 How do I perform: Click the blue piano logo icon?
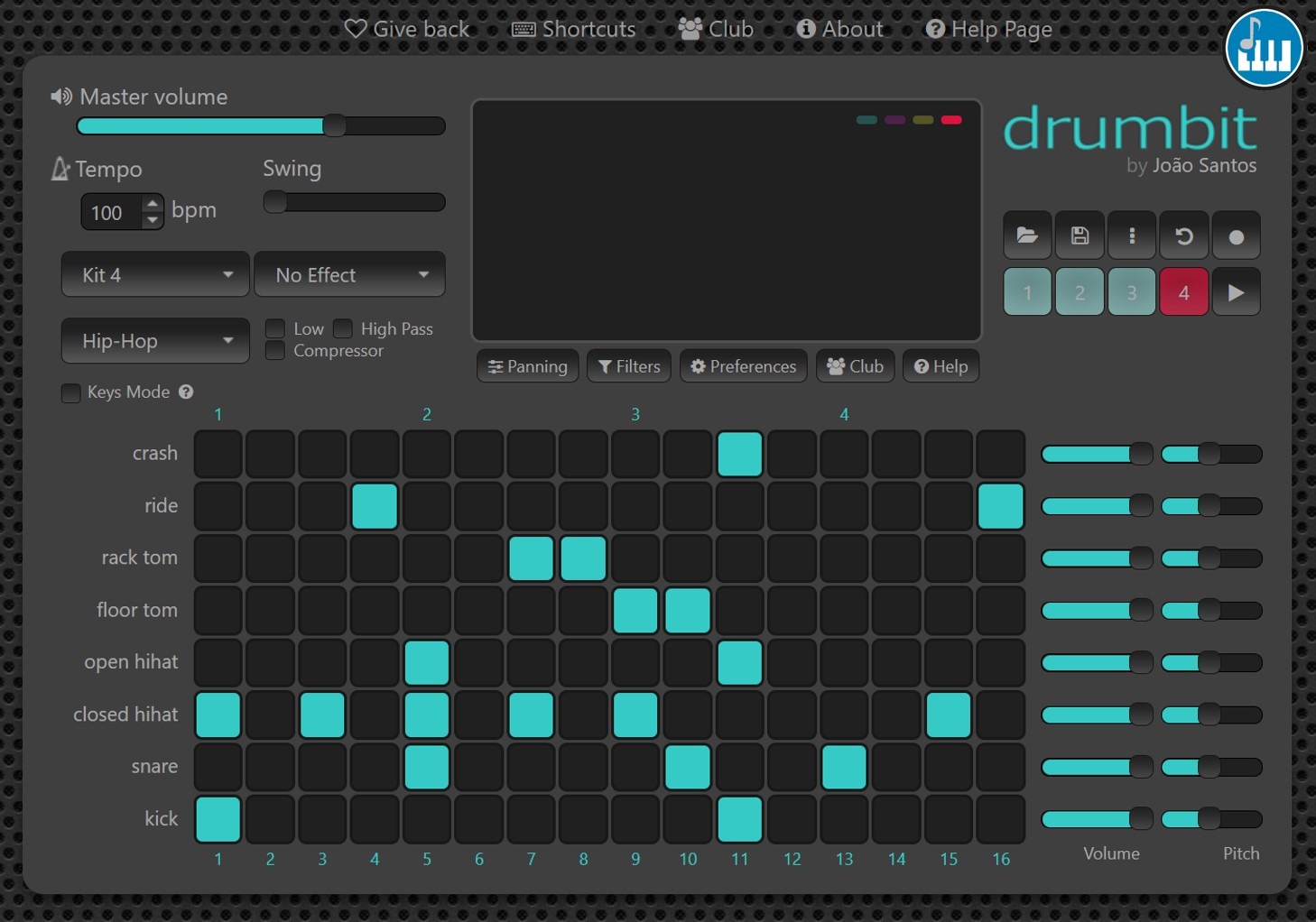[1264, 48]
